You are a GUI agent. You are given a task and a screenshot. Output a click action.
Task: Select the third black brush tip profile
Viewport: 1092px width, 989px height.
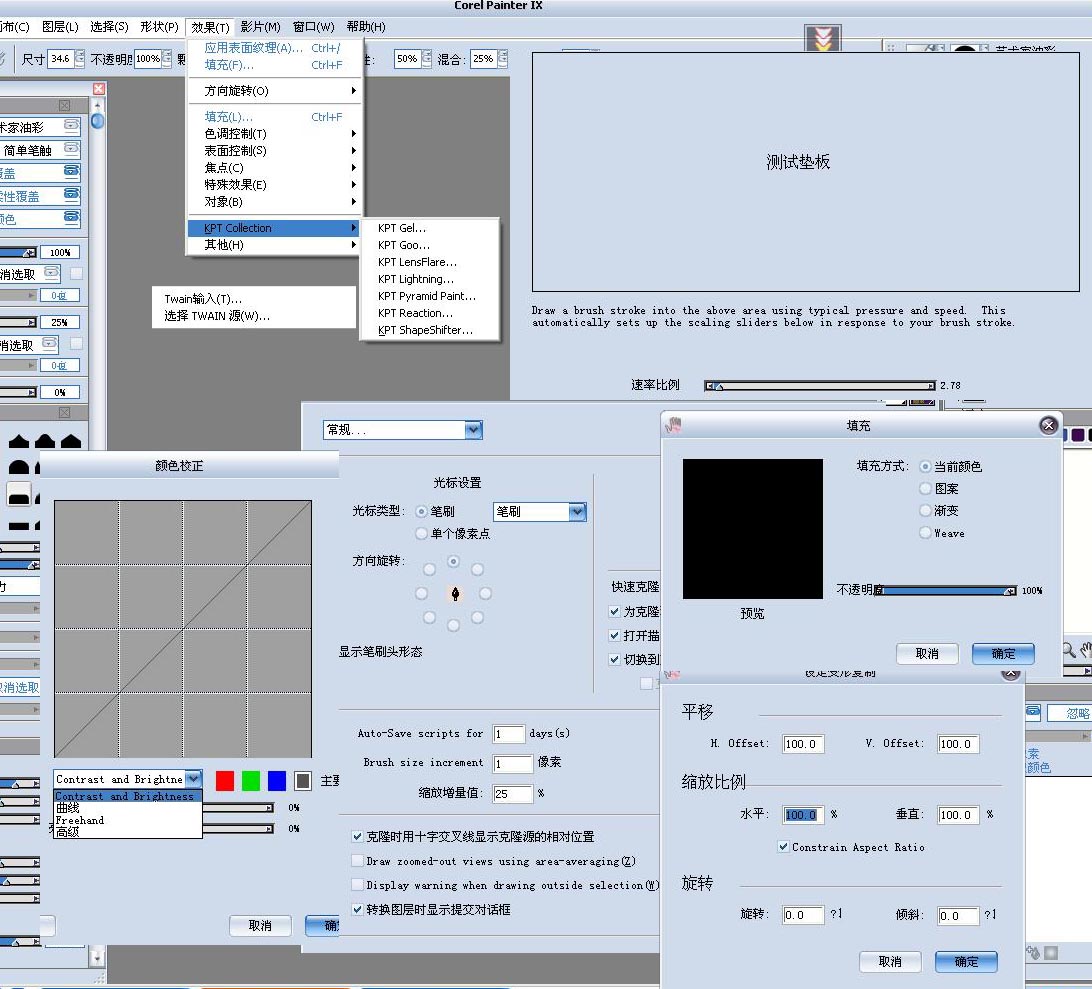point(71,441)
